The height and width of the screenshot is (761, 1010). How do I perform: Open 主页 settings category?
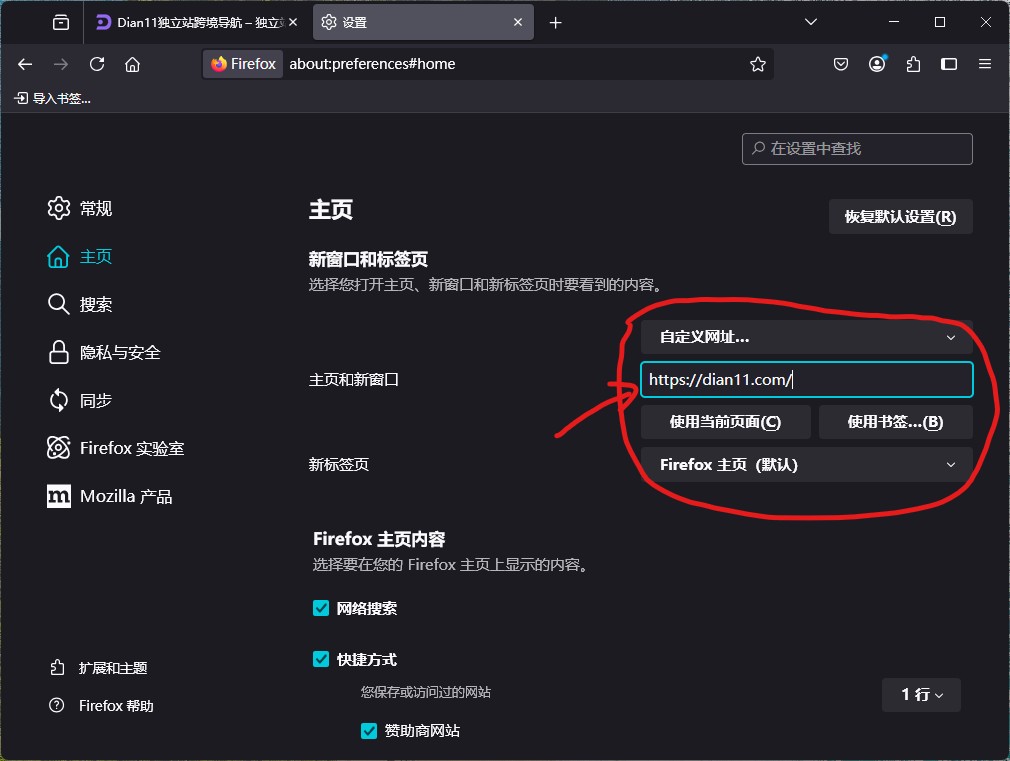[80, 256]
